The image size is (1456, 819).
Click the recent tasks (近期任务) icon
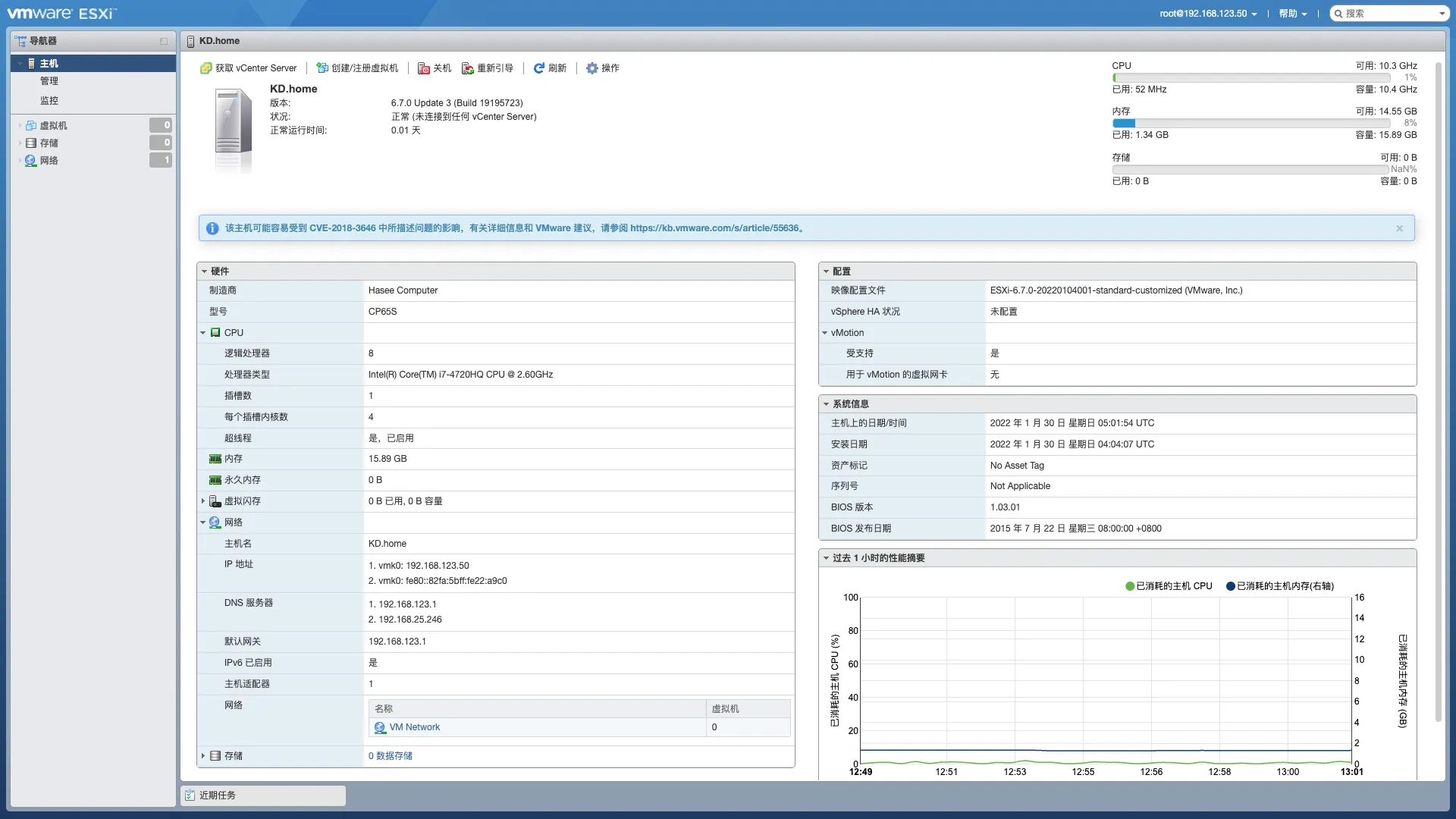pyautogui.click(x=190, y=795)
